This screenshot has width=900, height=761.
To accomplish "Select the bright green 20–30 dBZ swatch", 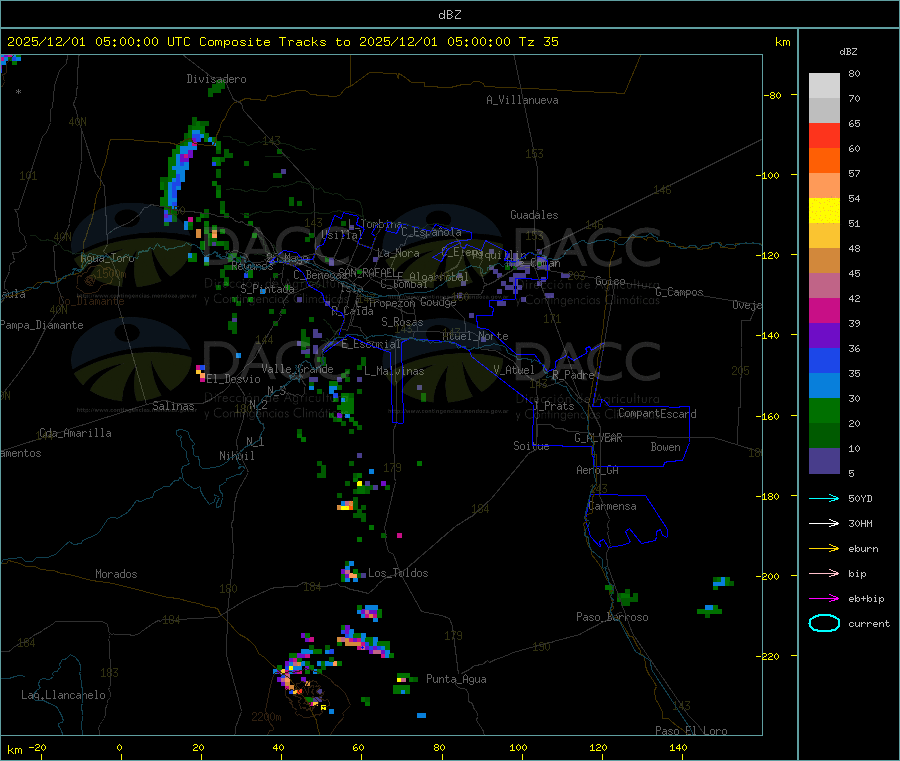I will click(824, 410).
